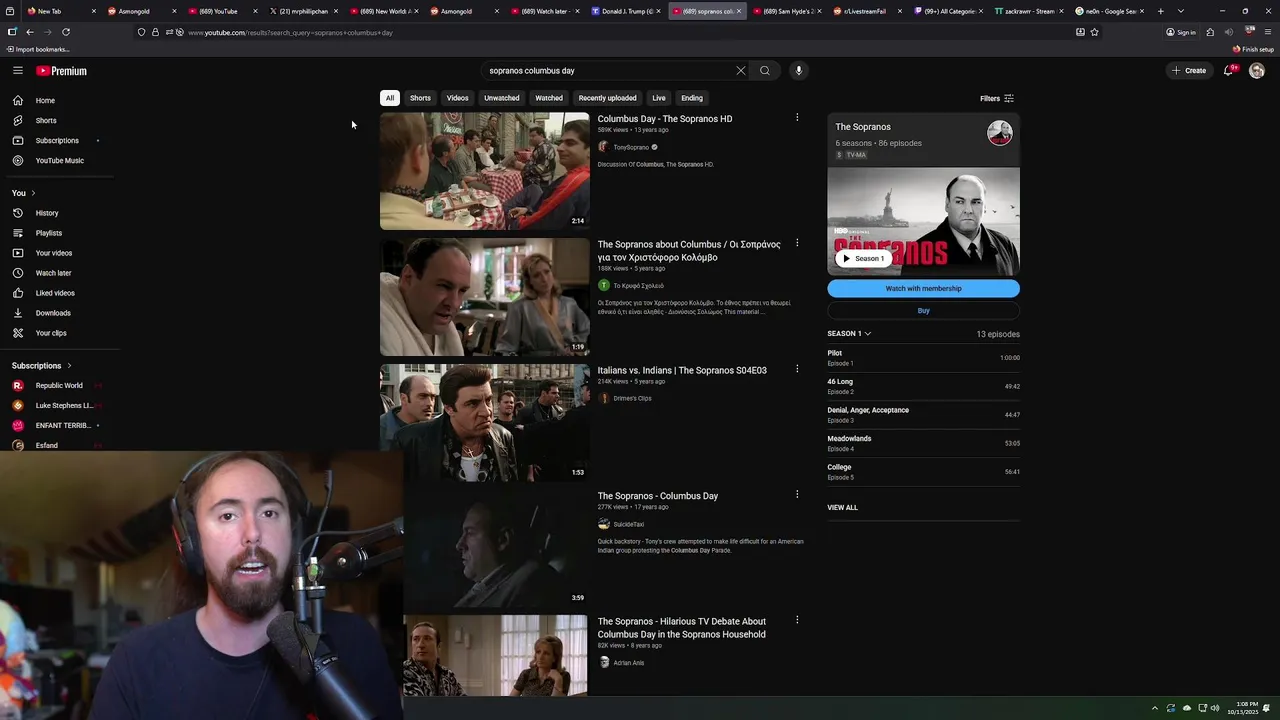The width and height of the screenshot is (1280, 720).
Task: Go back in the browser
Action: point(30,32)
